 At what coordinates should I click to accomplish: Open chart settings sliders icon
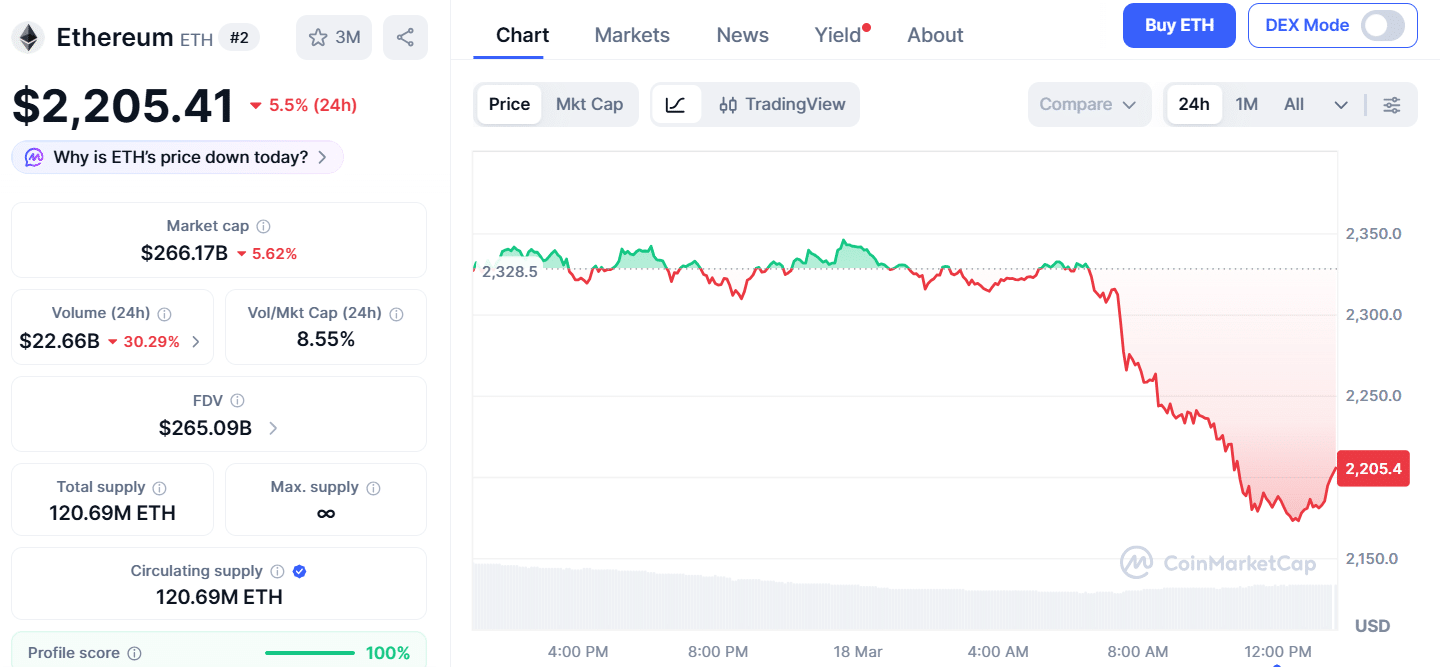click(1391, 105)
